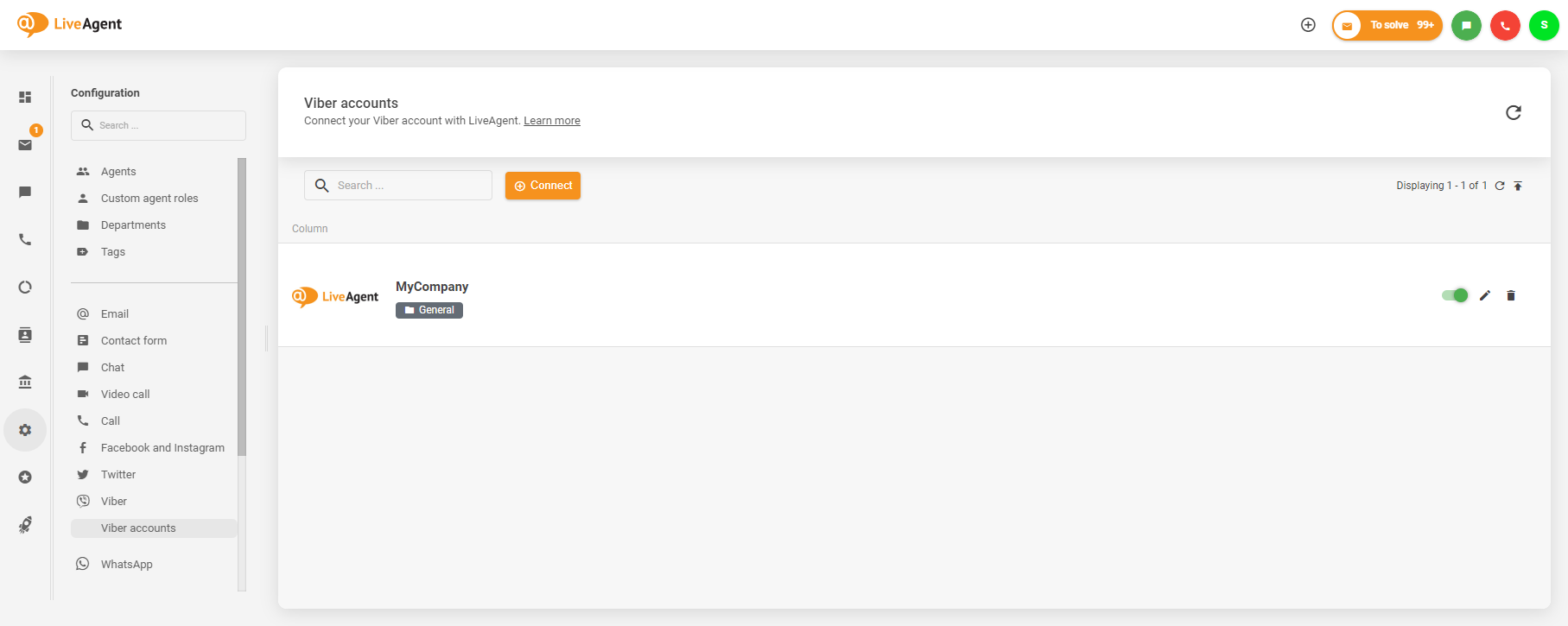This screenshot has width=1568, height=626.
Task: Refresh Viber accounts using header reload icon
Action: click(x=1514, y=112)
